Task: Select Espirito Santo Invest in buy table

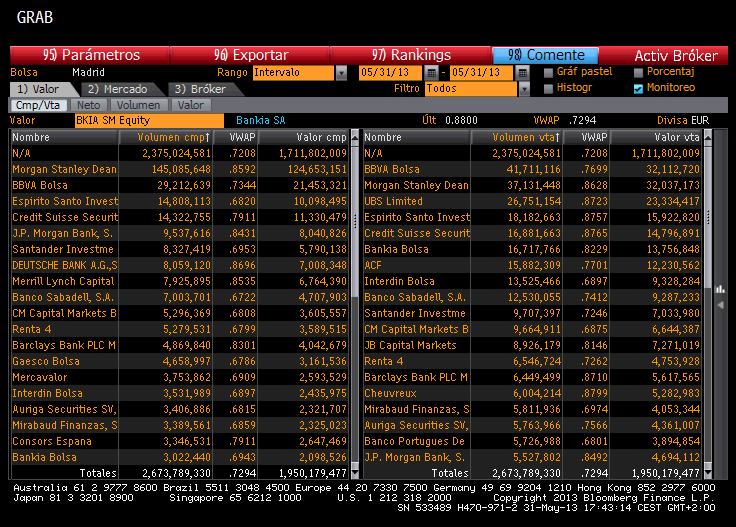Action: 180,201
